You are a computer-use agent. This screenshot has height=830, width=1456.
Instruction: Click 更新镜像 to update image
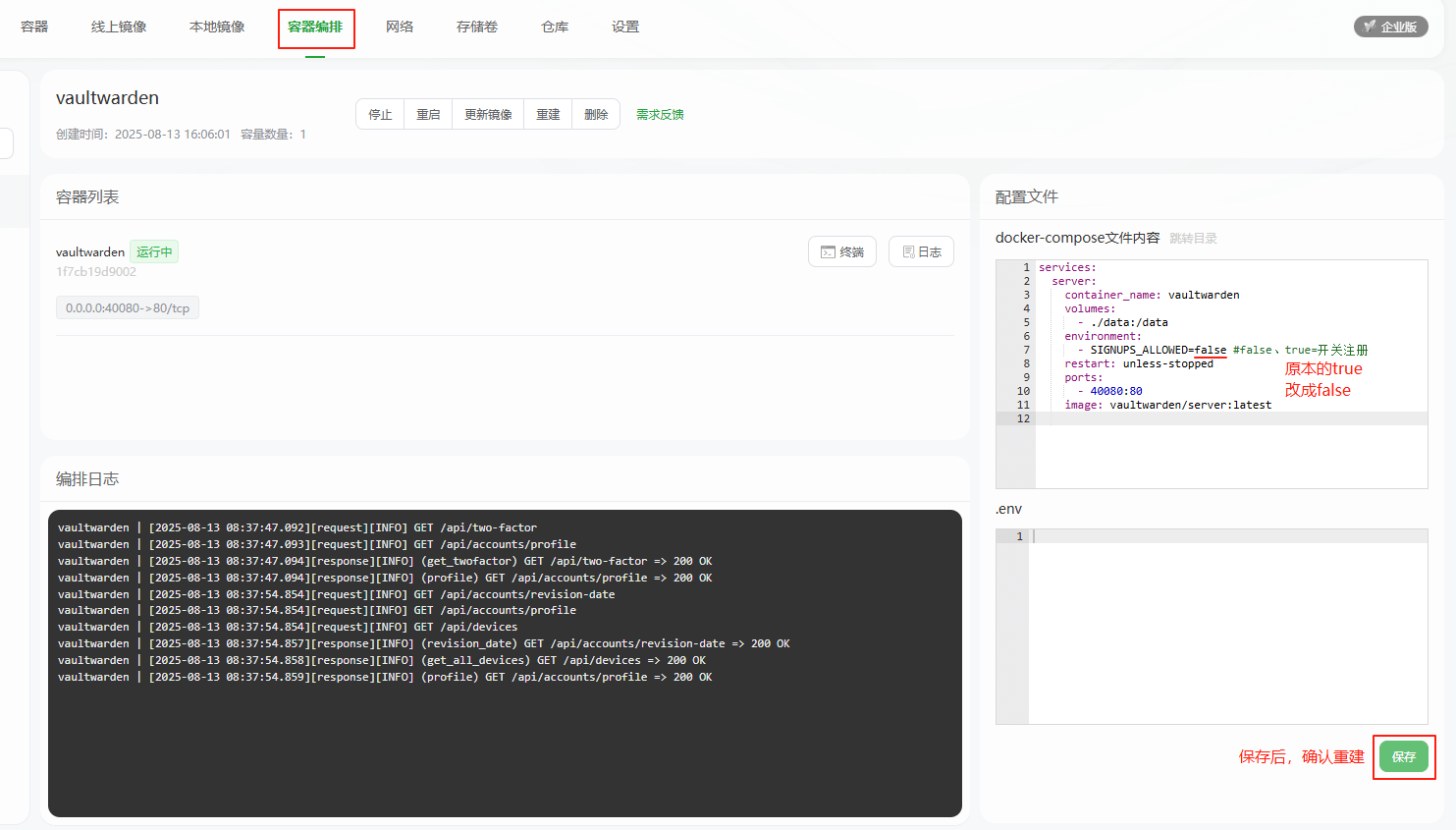point(488,114)
